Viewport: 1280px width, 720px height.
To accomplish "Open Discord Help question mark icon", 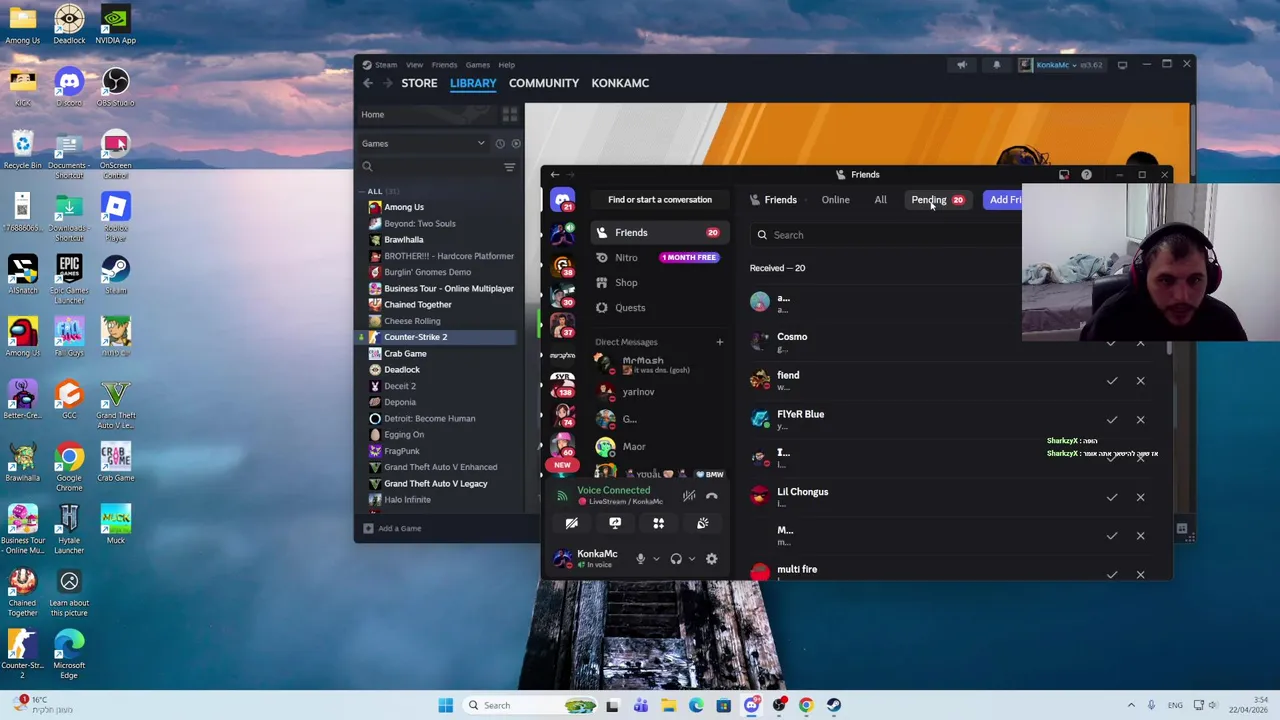I will [x=1086, y=175].
